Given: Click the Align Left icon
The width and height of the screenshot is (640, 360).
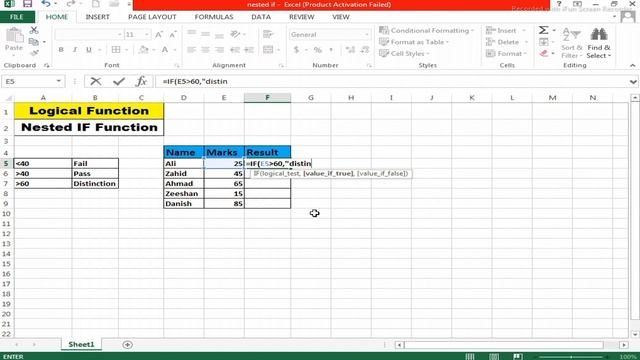Looking at the screenshot, I should pos(191,50).
